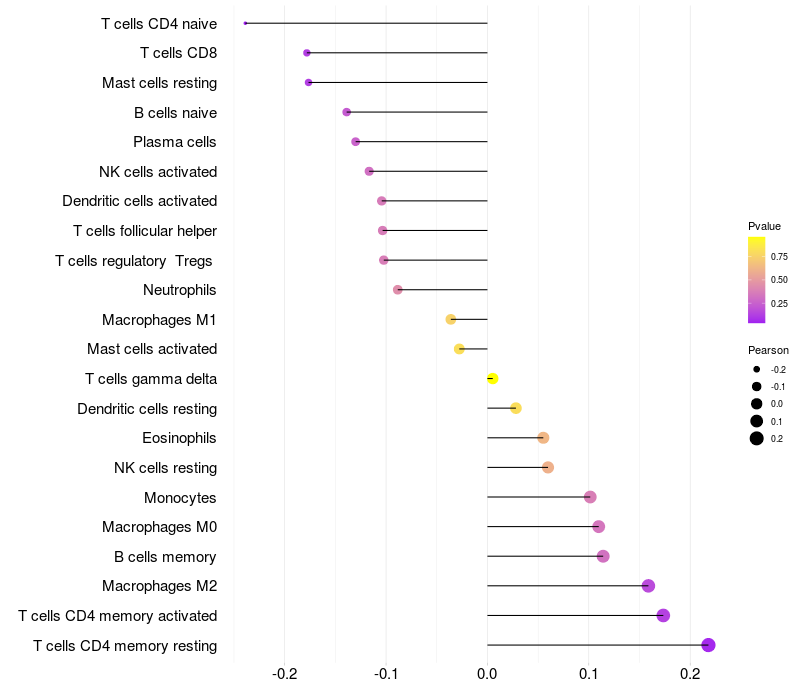Click the Neutrophils data point
The height and width of the screenshot is (700, 800).
(397, 290)
